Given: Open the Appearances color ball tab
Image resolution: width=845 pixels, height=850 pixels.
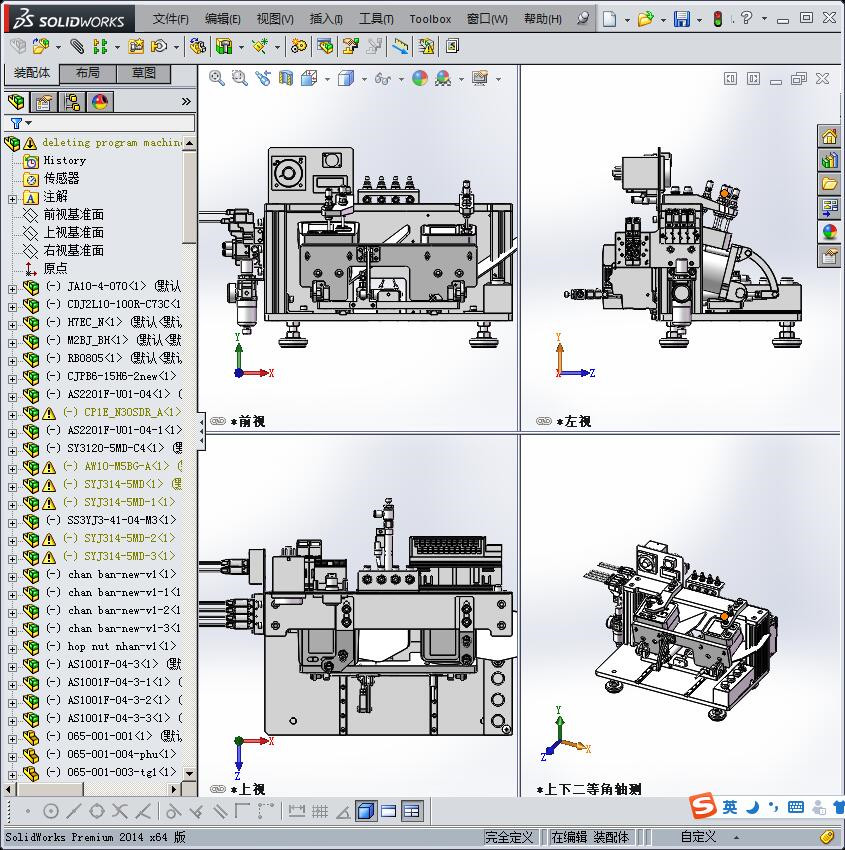Looking at the screenshot, I should click(x=100, y=102).
